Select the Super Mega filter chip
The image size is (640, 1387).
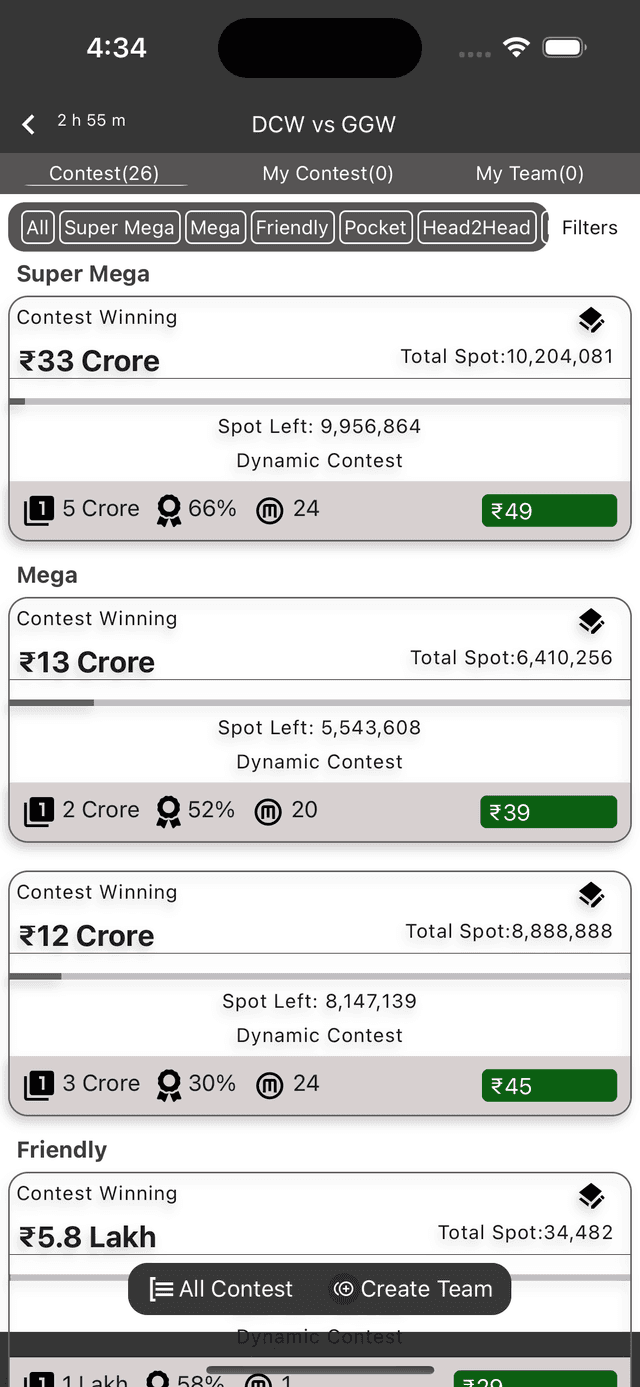[119, 228]
